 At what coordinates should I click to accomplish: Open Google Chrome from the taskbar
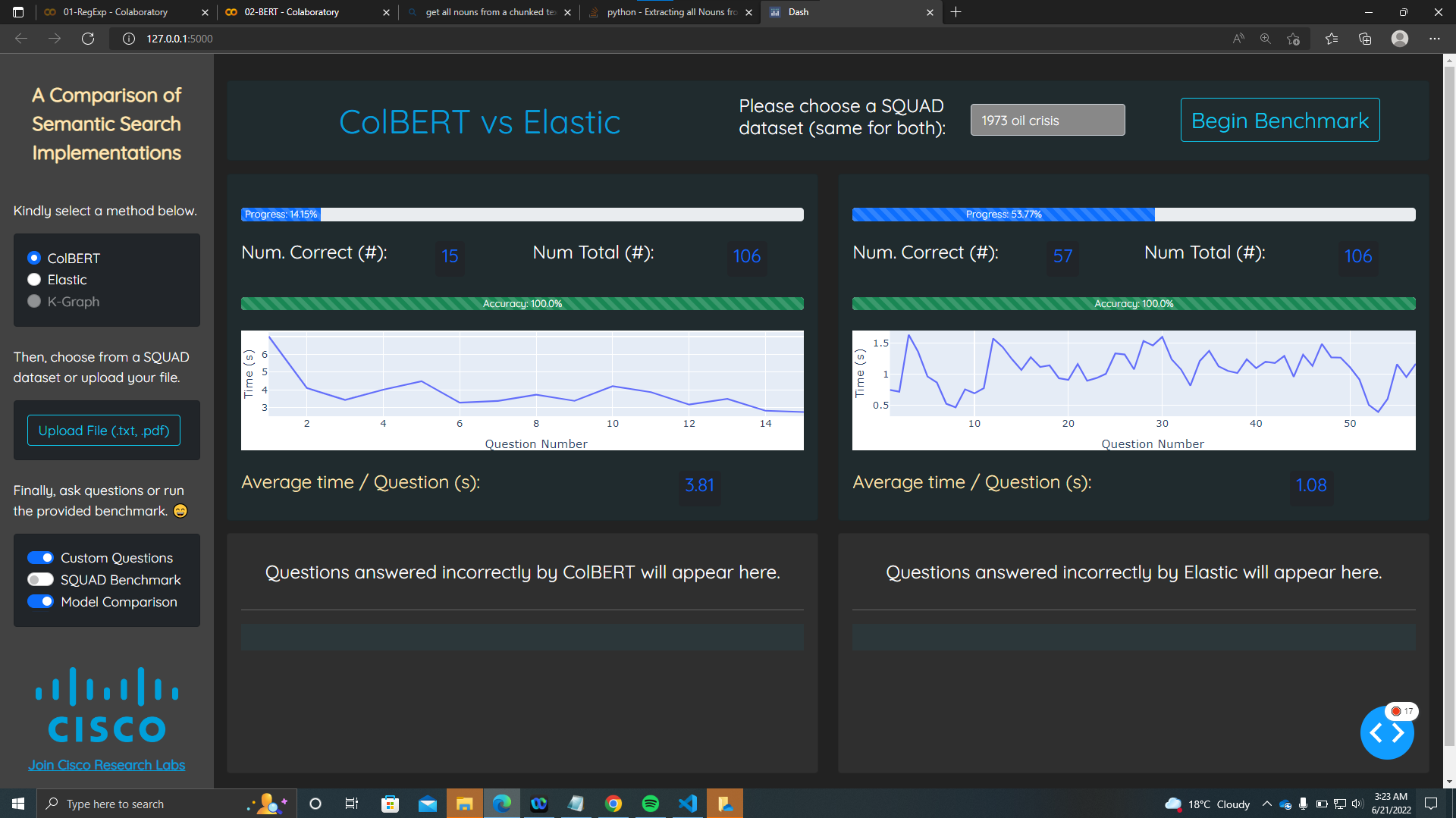click(x=613, y=804)
